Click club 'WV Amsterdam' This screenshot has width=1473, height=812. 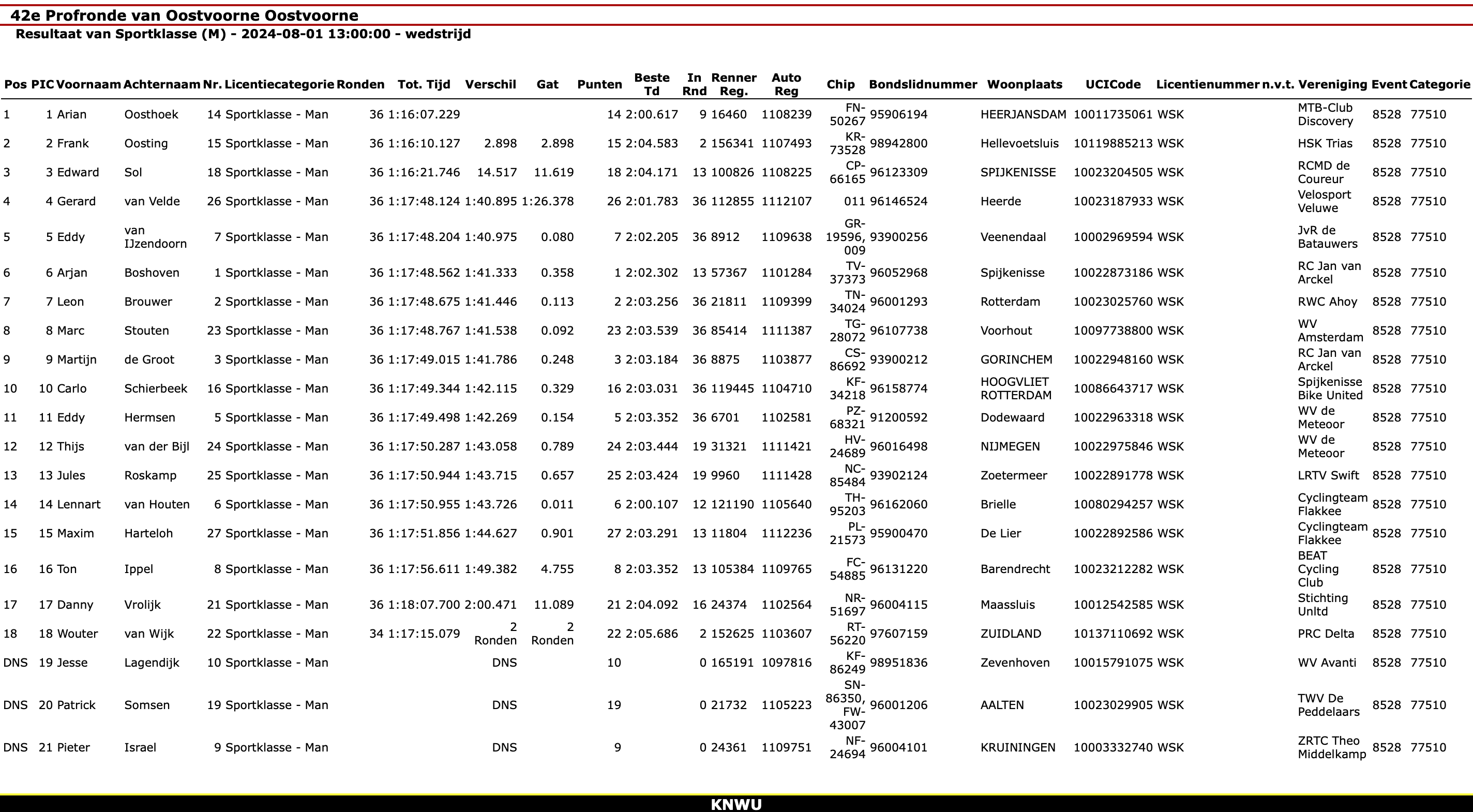click(1330, 330)
